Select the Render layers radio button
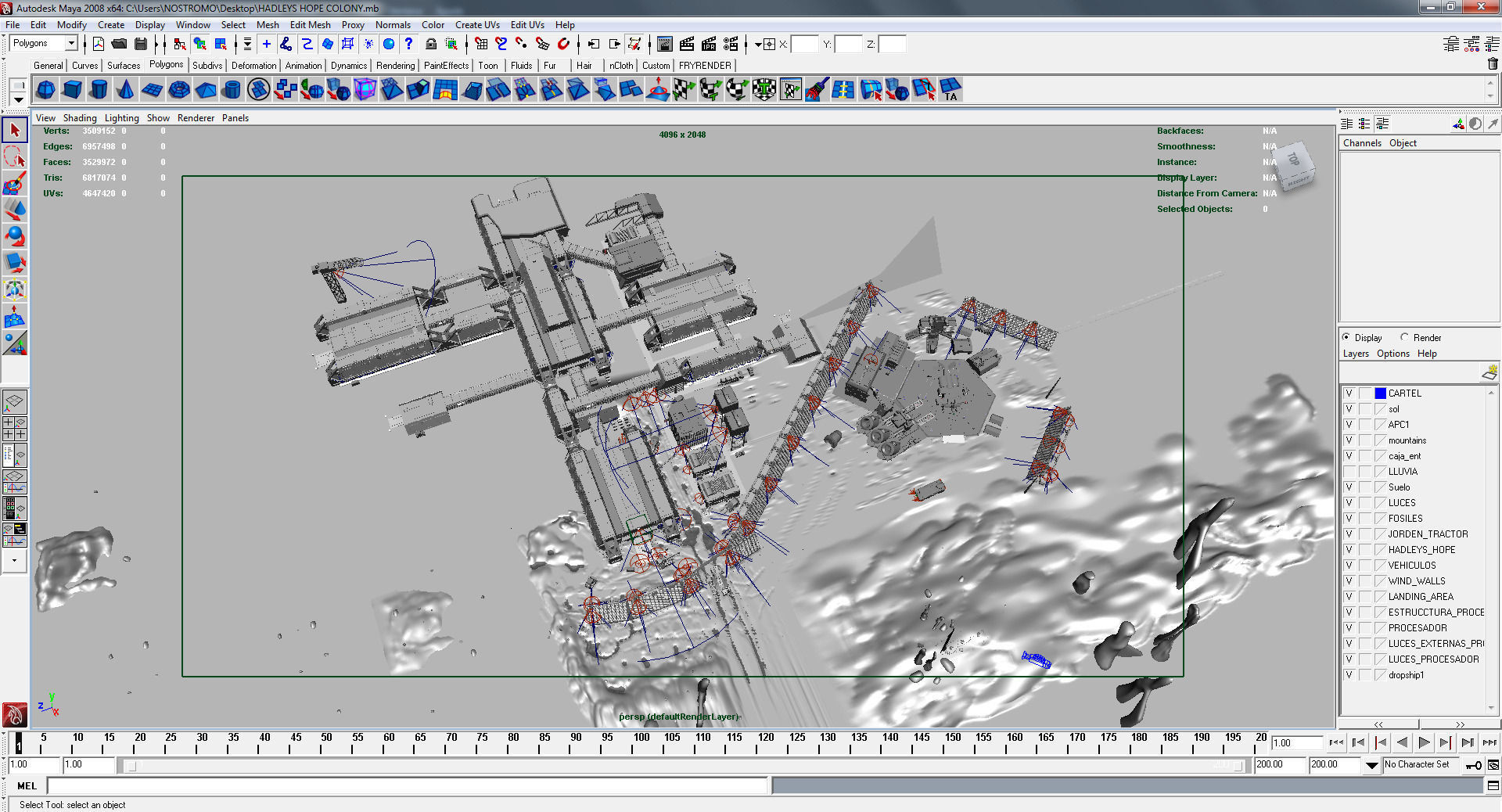 click(1404, 337)
